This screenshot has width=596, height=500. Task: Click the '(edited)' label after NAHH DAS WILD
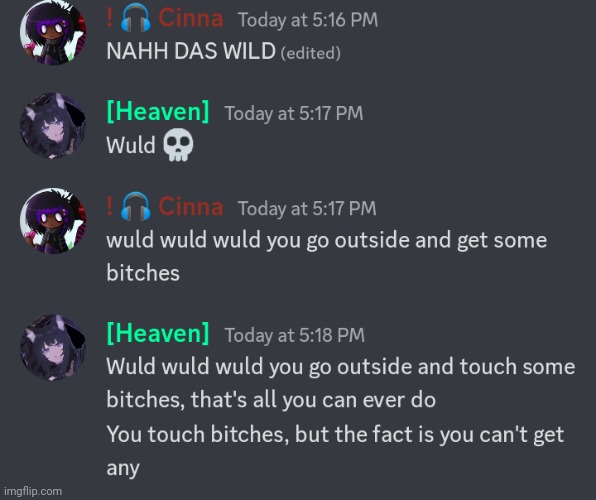click(x=311, y=53)
